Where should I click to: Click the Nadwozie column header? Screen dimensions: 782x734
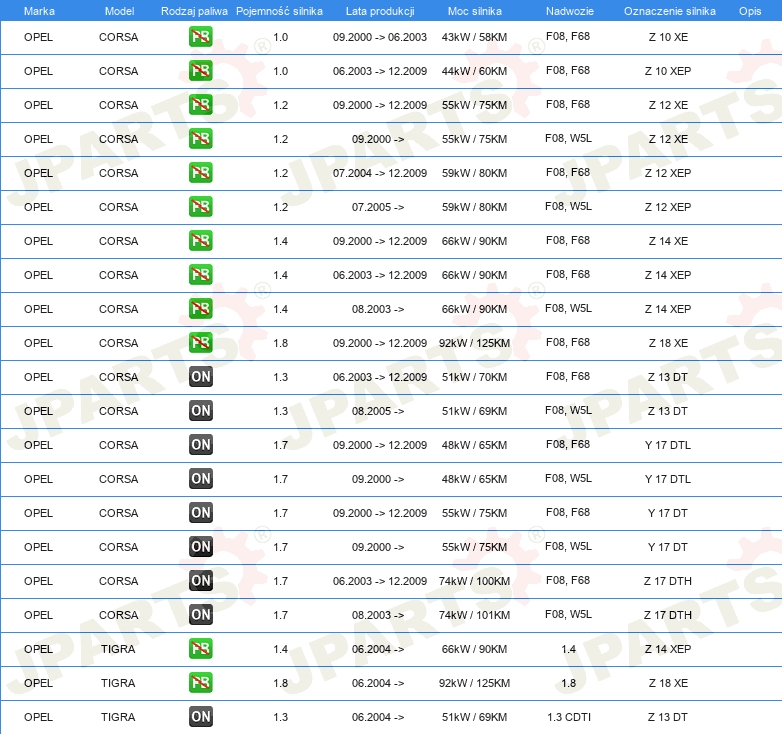point(570,11)
